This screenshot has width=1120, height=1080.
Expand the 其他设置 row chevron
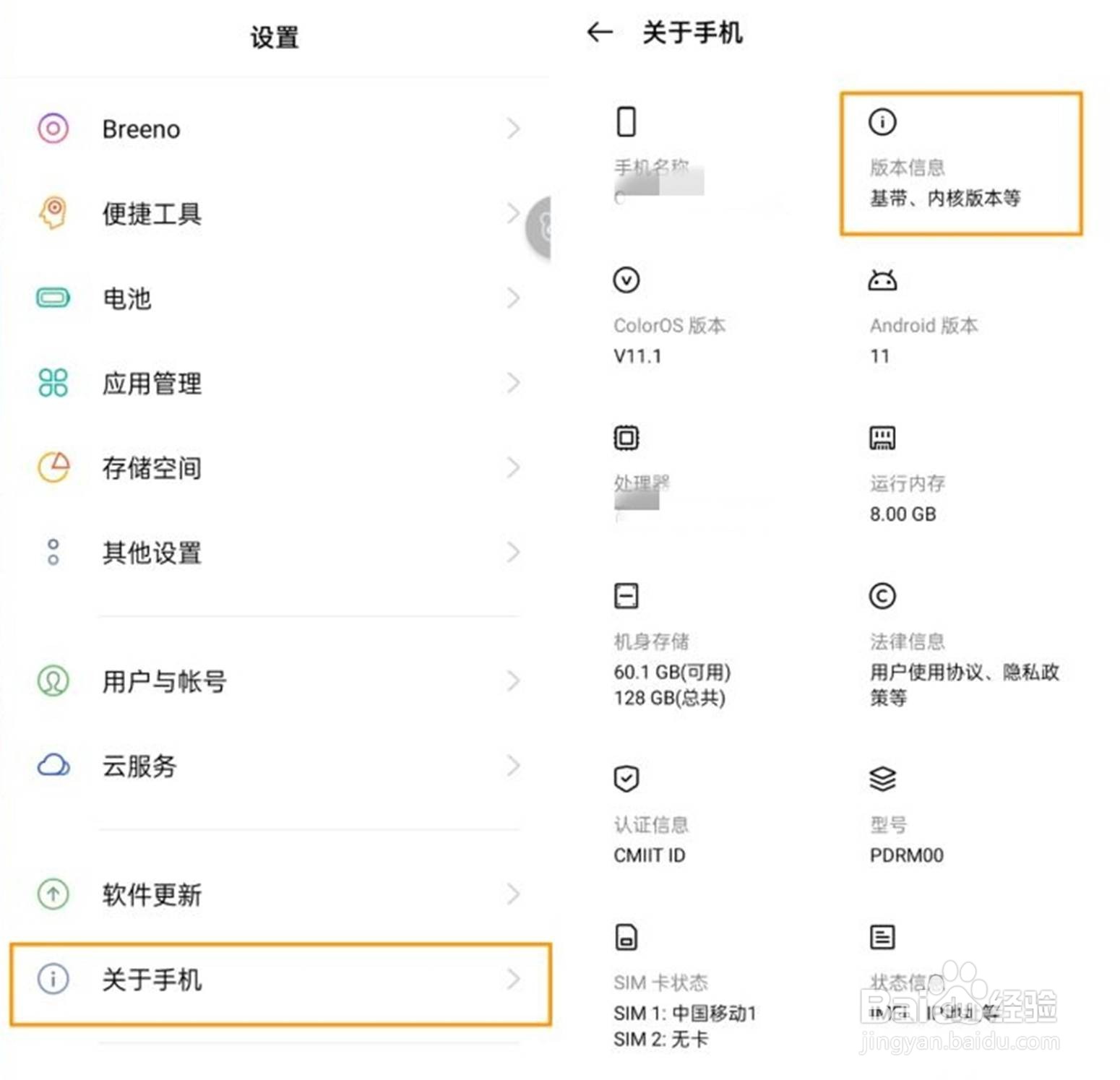click(513, 553)
